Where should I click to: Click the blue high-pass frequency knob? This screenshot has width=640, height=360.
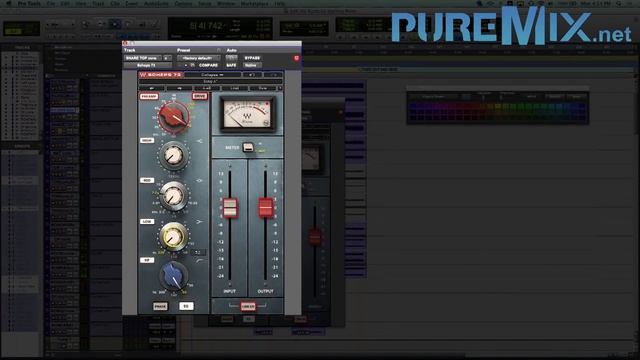coord(173,275)
